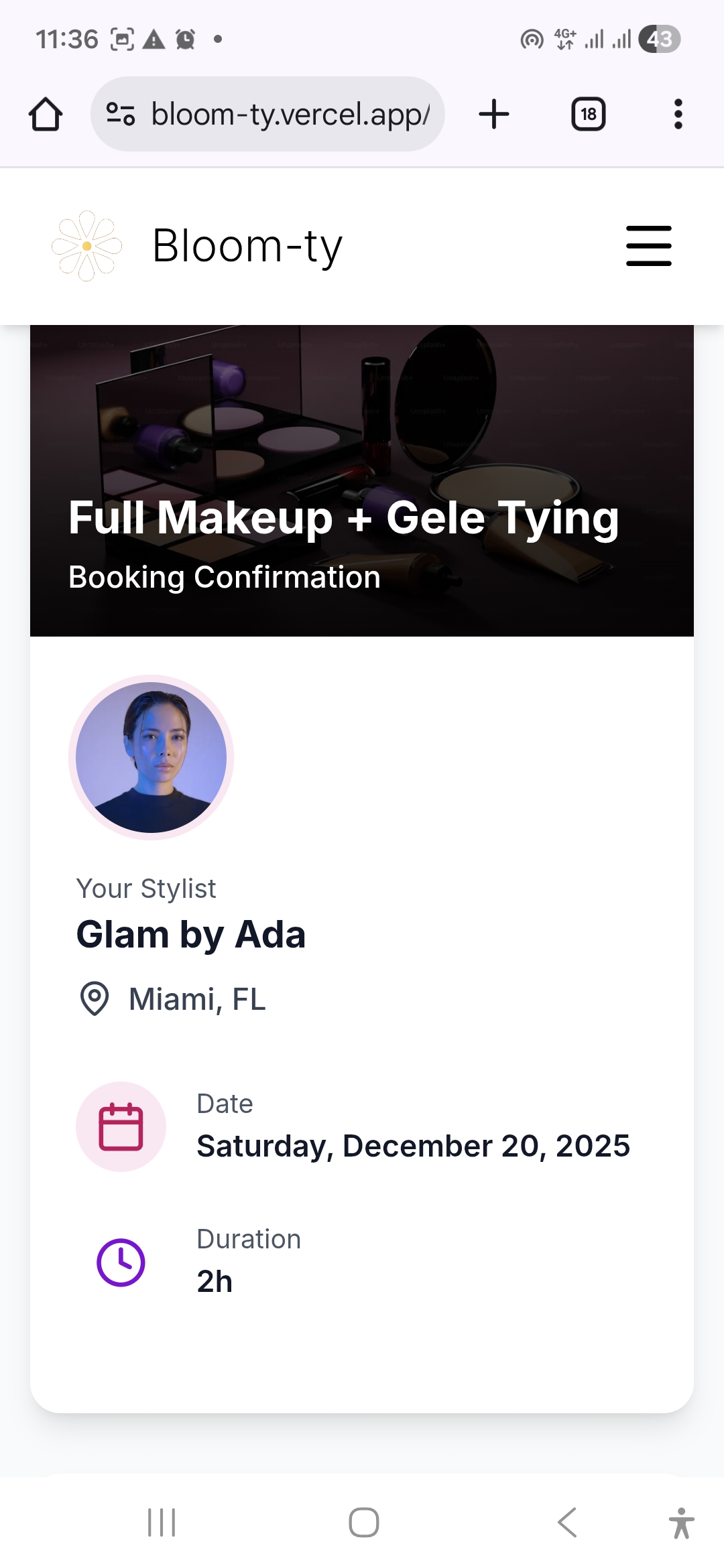Image resolution: width=724 pixels, height=1568 pixels.
Task: Tap the bloom-ty.vercel.app URL field
Action: click(290, 114)
